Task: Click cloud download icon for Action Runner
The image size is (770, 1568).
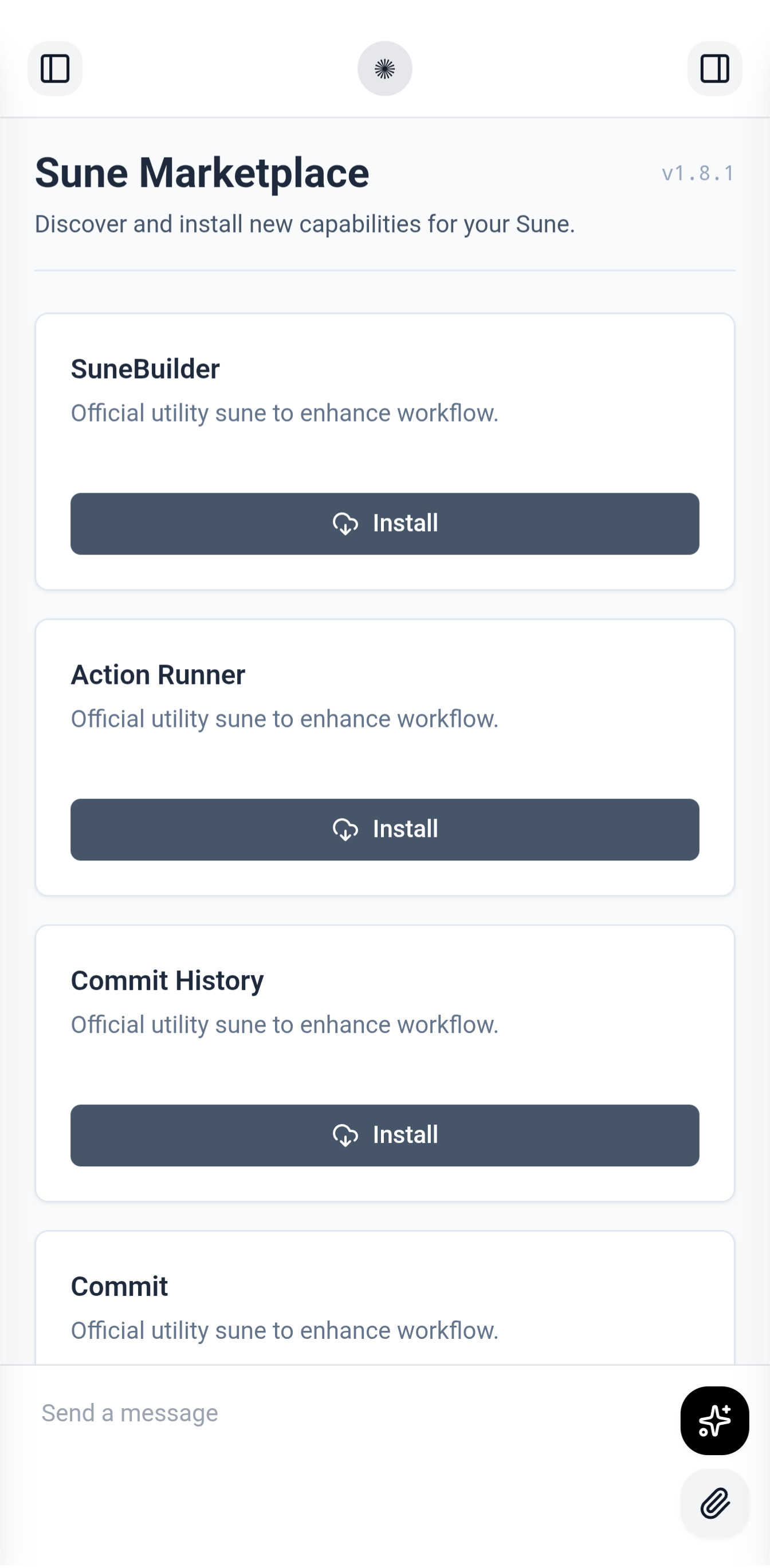Action: pos(345,829)
